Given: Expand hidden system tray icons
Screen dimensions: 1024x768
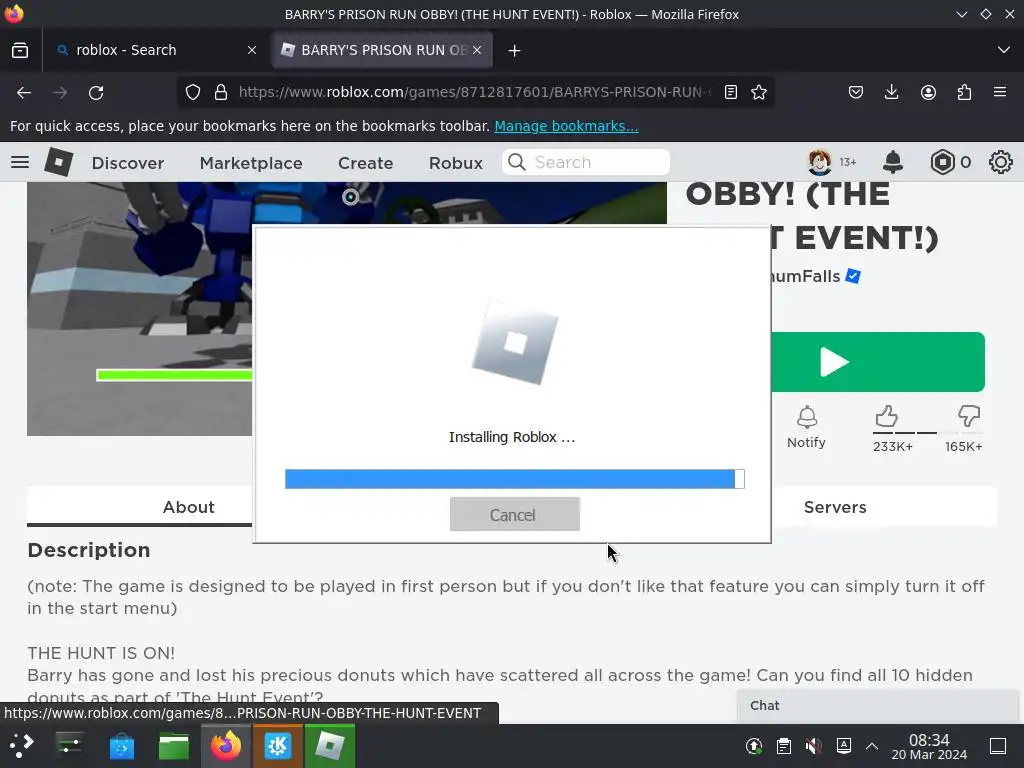Looking at the screenshot, I should point(872,746).
